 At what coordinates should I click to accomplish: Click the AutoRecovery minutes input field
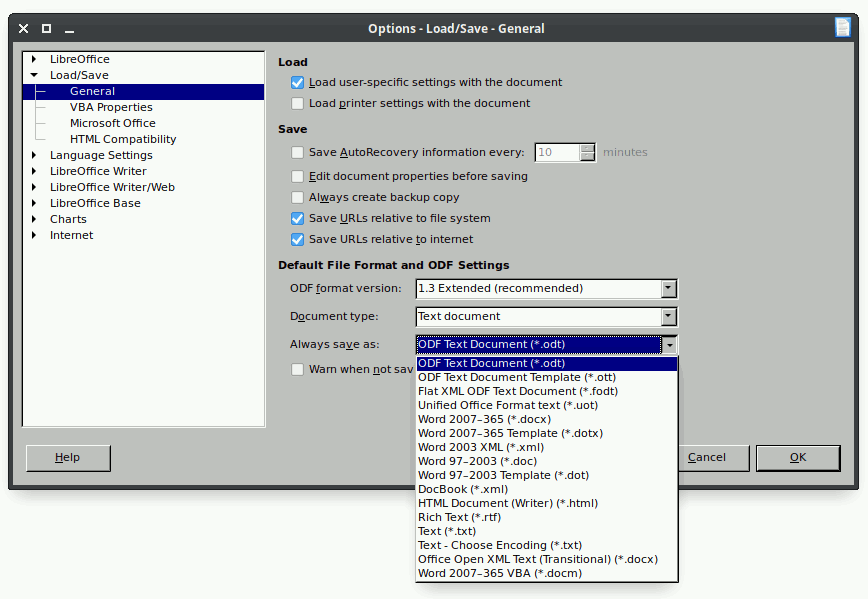(x=557, y=152)
